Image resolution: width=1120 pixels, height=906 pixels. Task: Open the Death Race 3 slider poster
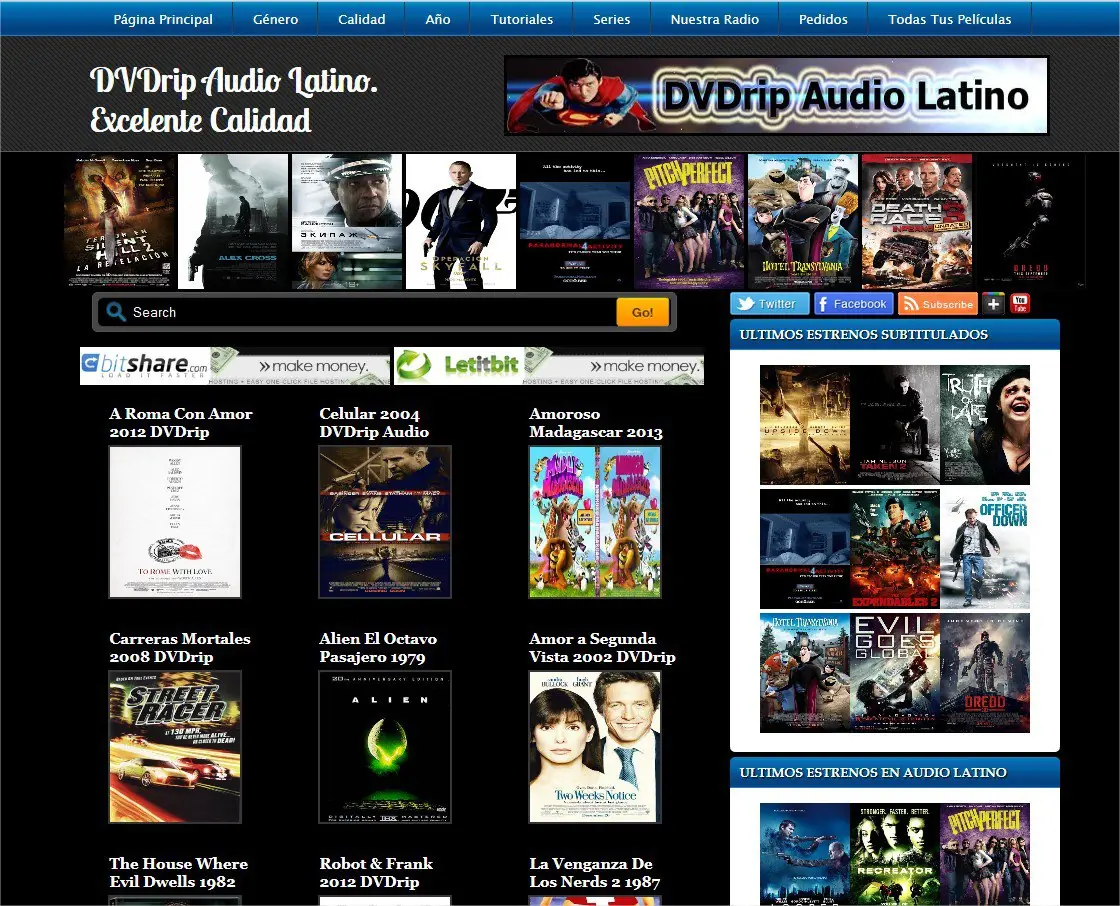tap(917, 221)
